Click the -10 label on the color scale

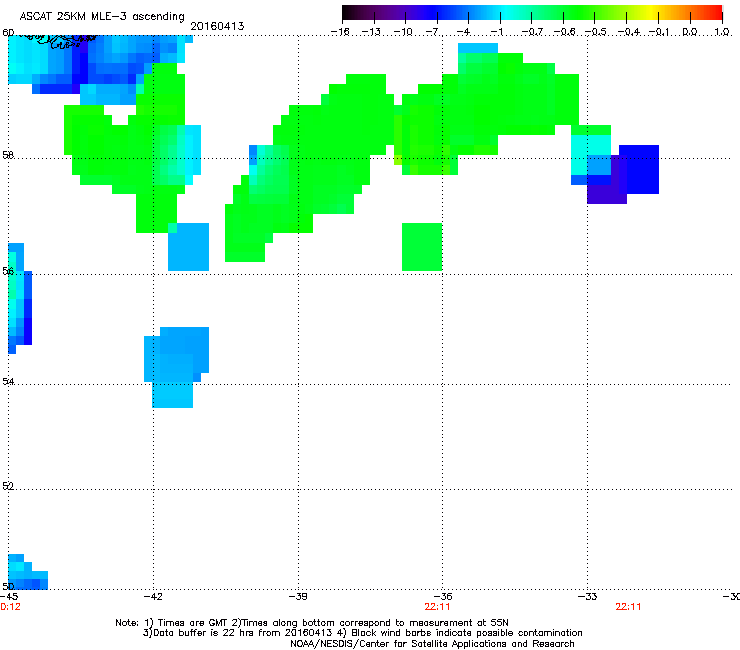pyautogui.click(x=403, y=32)
